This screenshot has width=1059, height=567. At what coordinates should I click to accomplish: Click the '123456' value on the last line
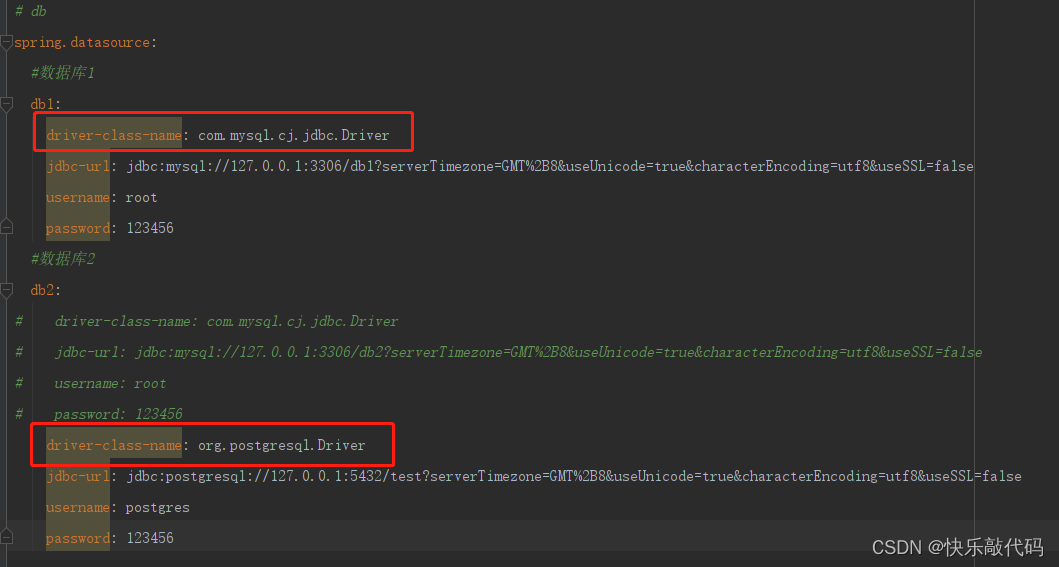[x=150, y=538]
